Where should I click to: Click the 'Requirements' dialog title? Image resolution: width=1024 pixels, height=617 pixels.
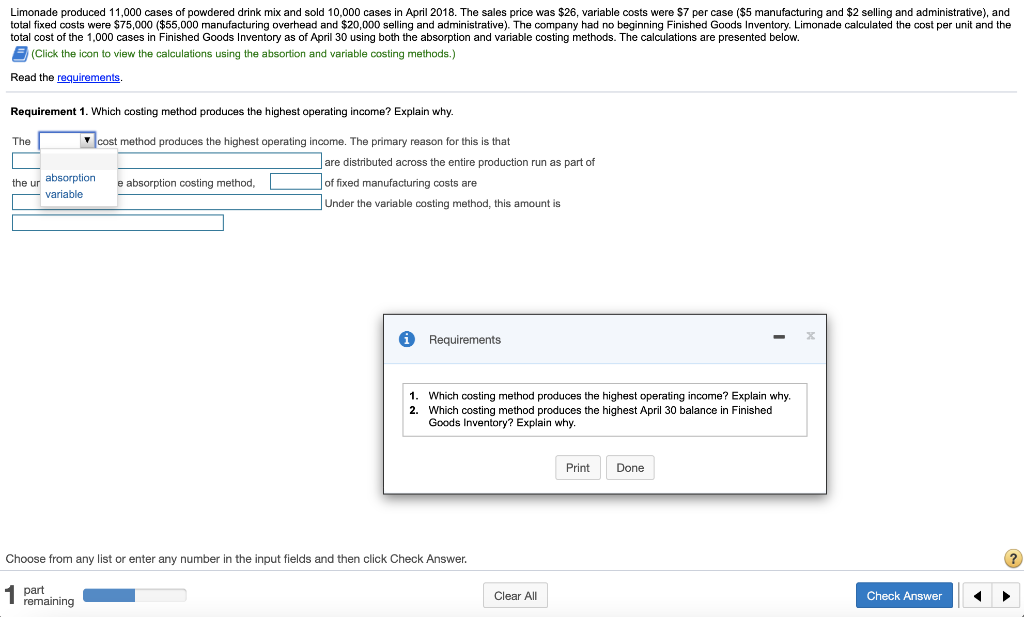pos(465,340)
